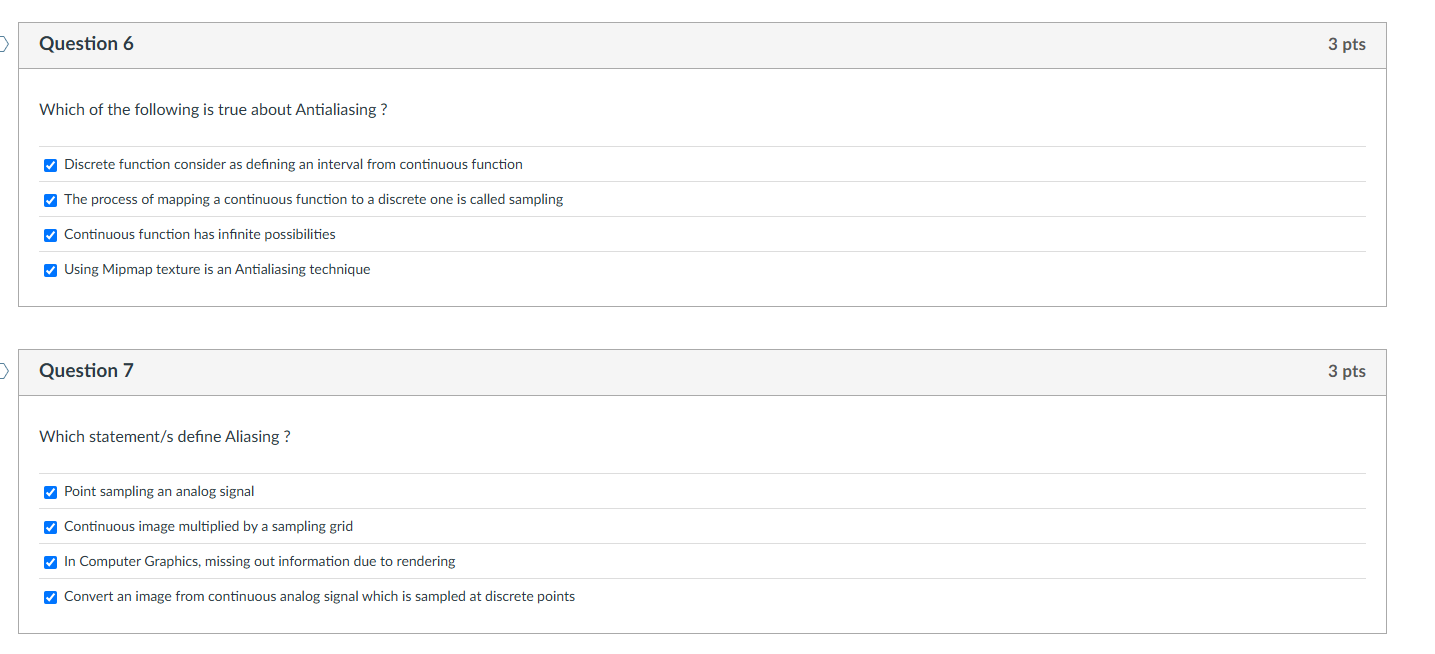Toggle checkbox for 'process of mapping a continuous function'

click(50, 200)
